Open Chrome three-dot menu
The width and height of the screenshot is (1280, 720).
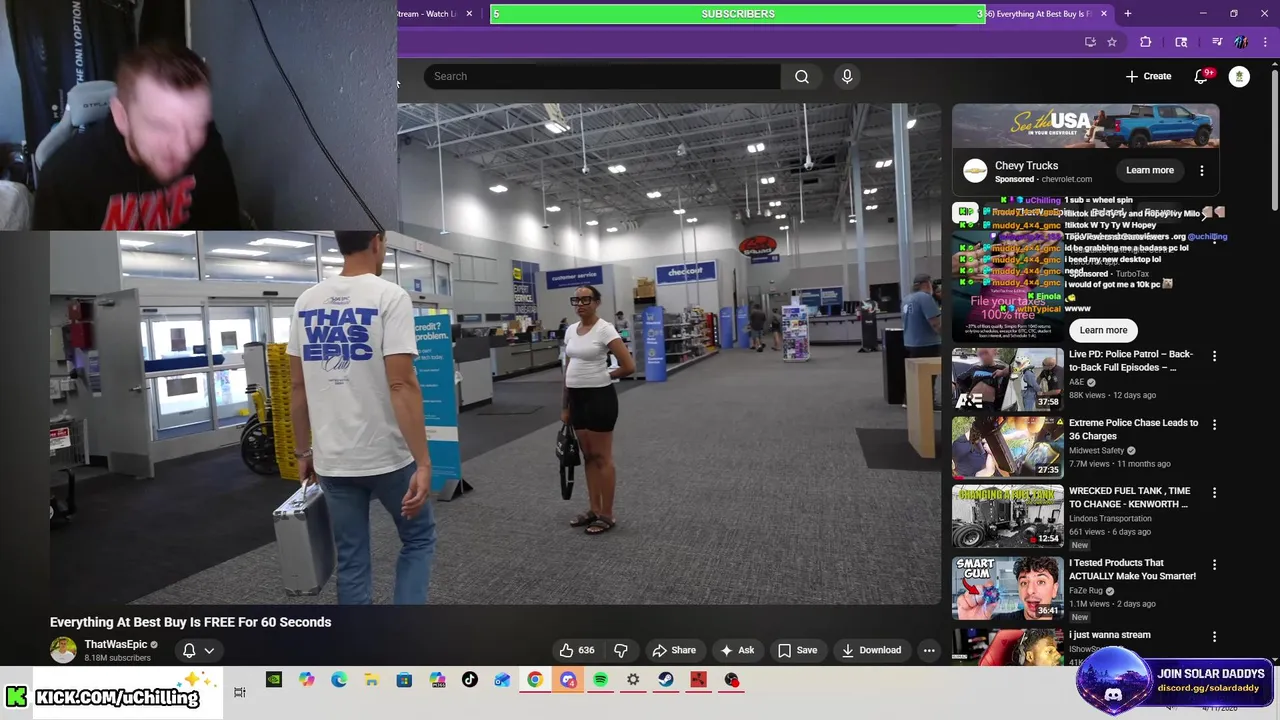(x=1266, y=42)
